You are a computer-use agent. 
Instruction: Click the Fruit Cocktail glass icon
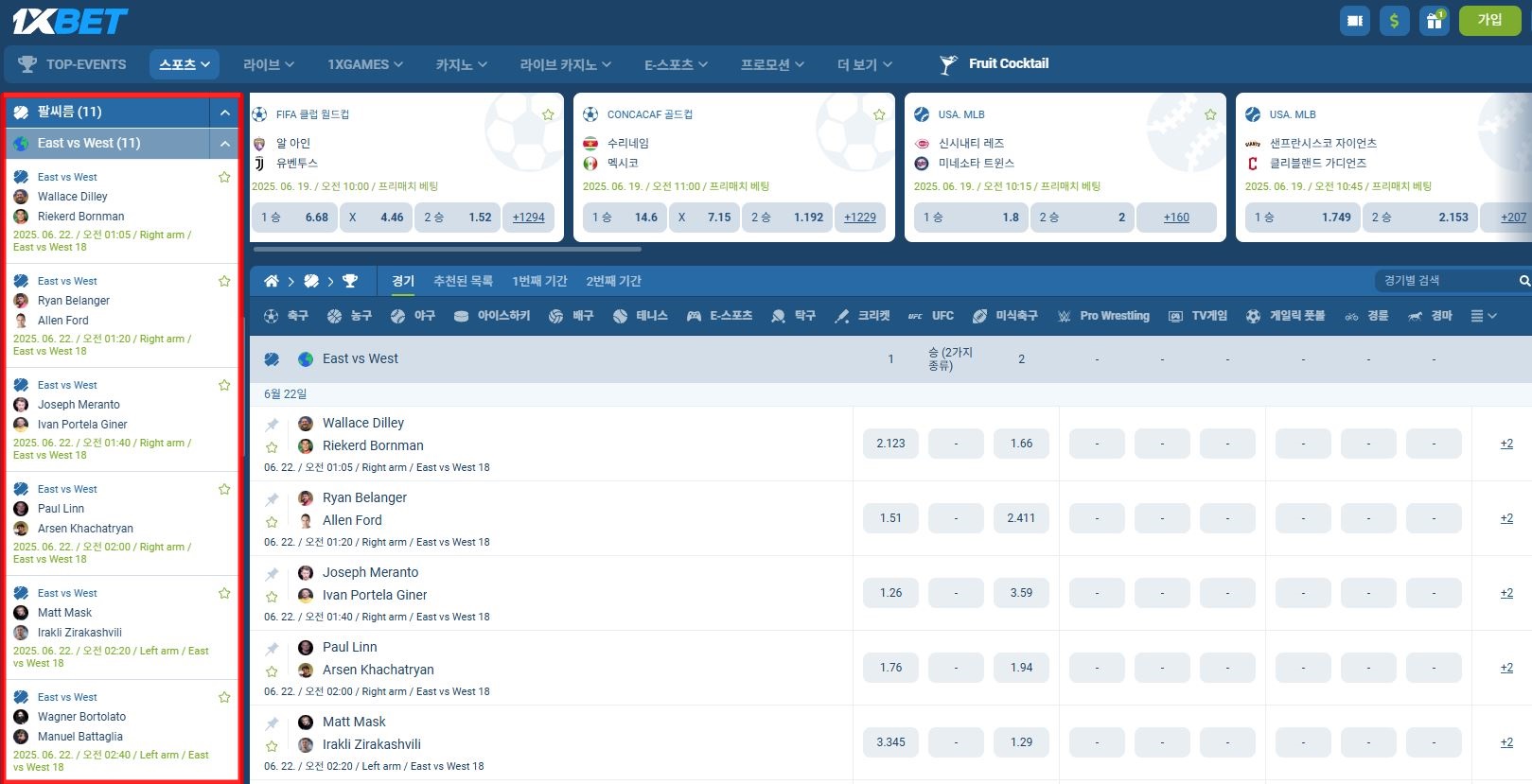(948, 64)
